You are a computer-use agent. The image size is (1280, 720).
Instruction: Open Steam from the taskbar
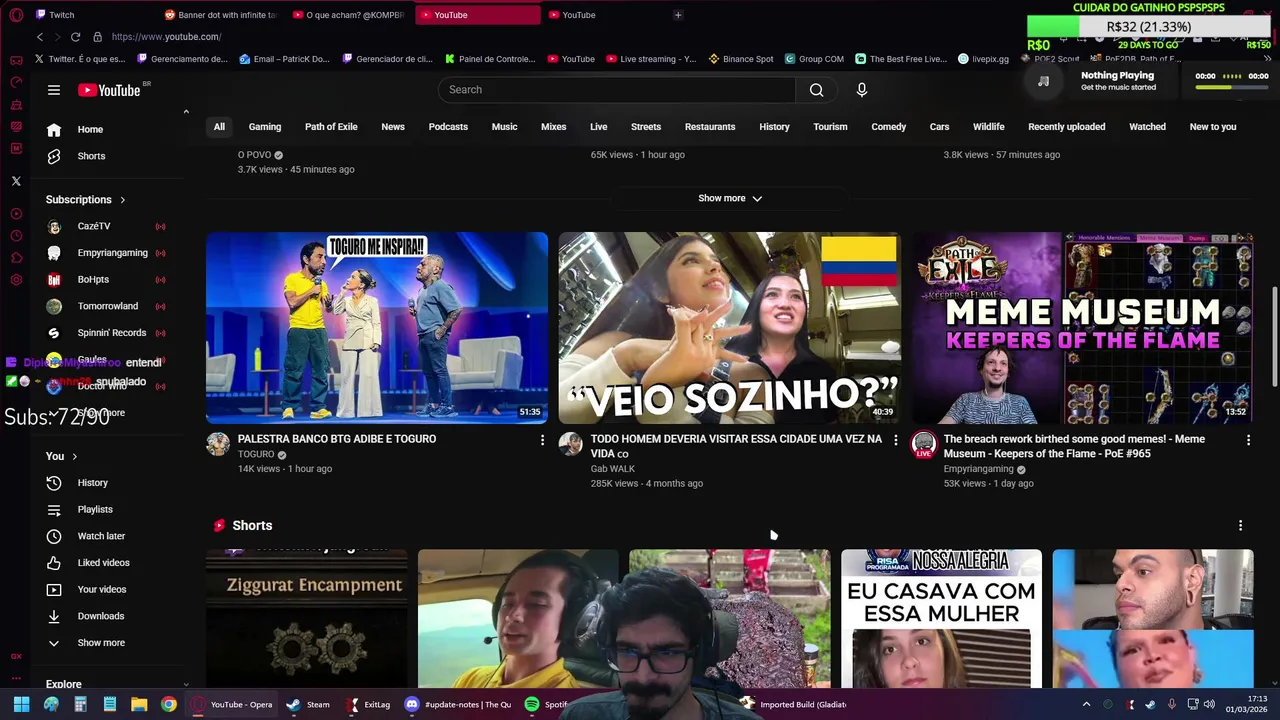tap(309, 704)
